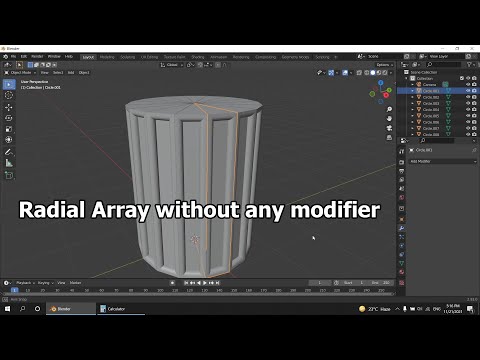This screenshot has height=360, width=480.
Task: Expand the Camera tree row
Action: 412,84
